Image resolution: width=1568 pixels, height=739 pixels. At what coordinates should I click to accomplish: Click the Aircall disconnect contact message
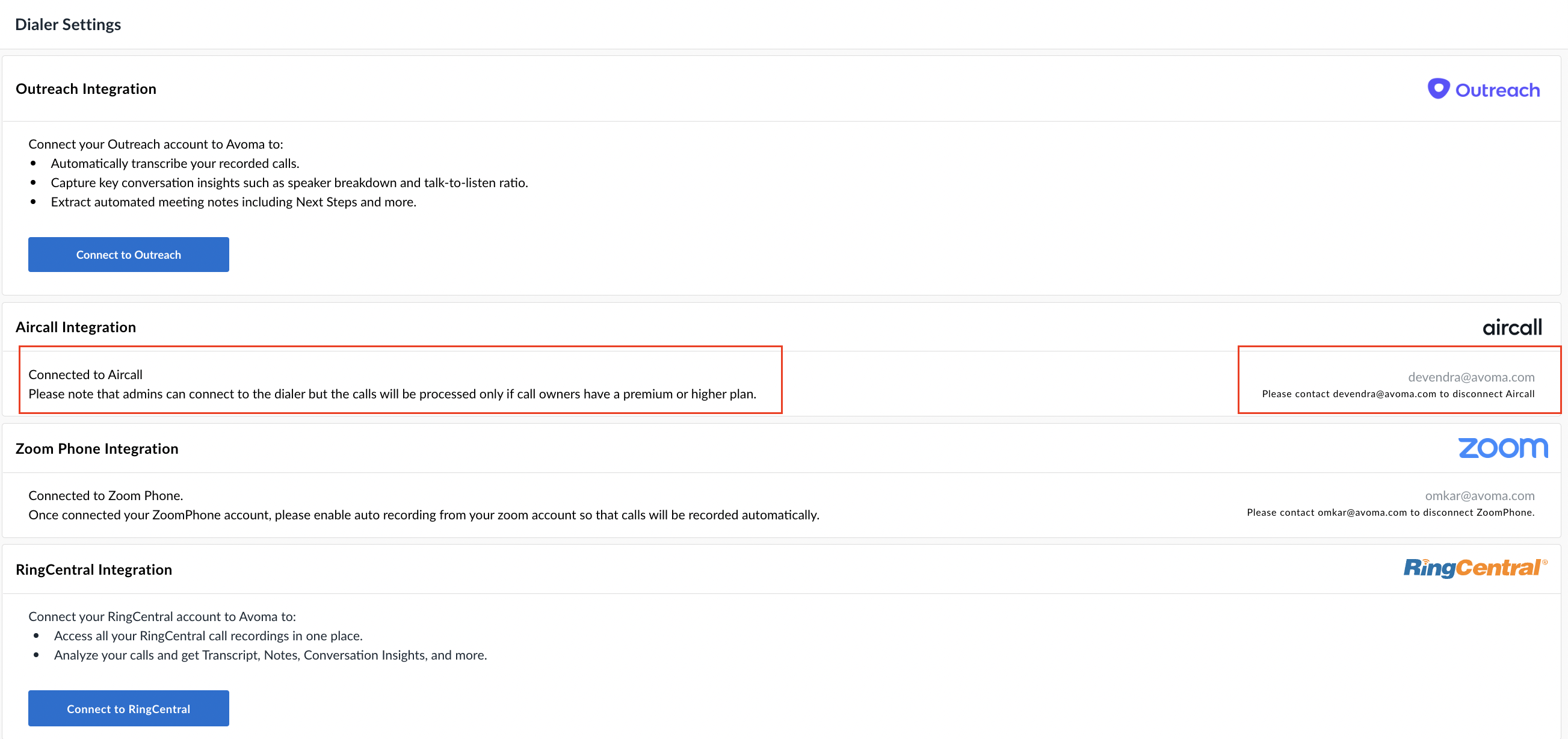click(x=1398, y=394)
